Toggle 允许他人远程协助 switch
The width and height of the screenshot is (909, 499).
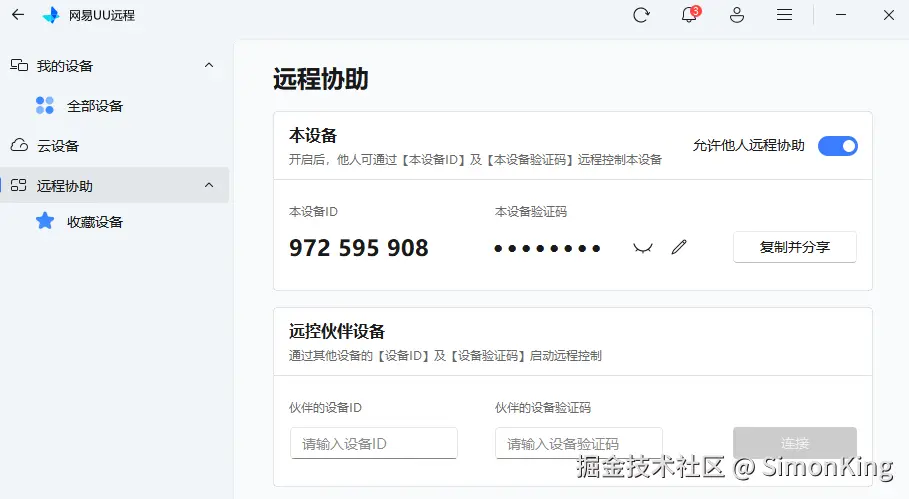tap(838, 146)
